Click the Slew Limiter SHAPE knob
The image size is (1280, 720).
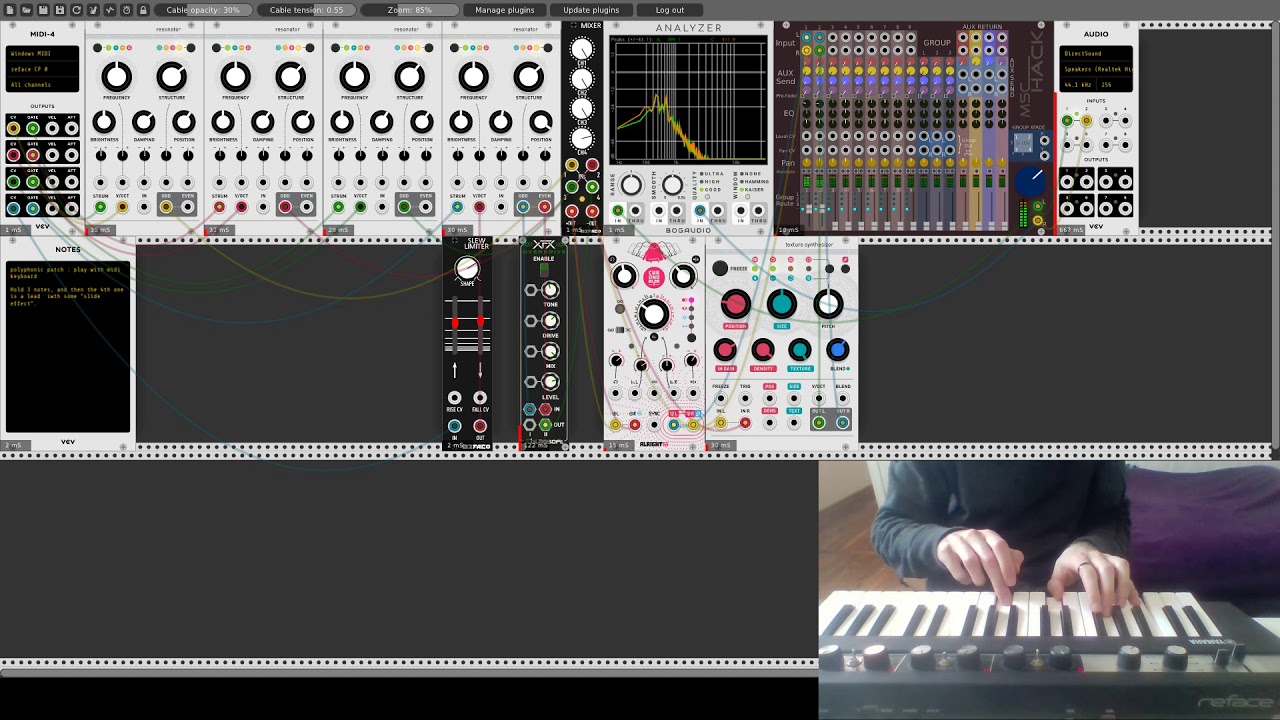467,268
